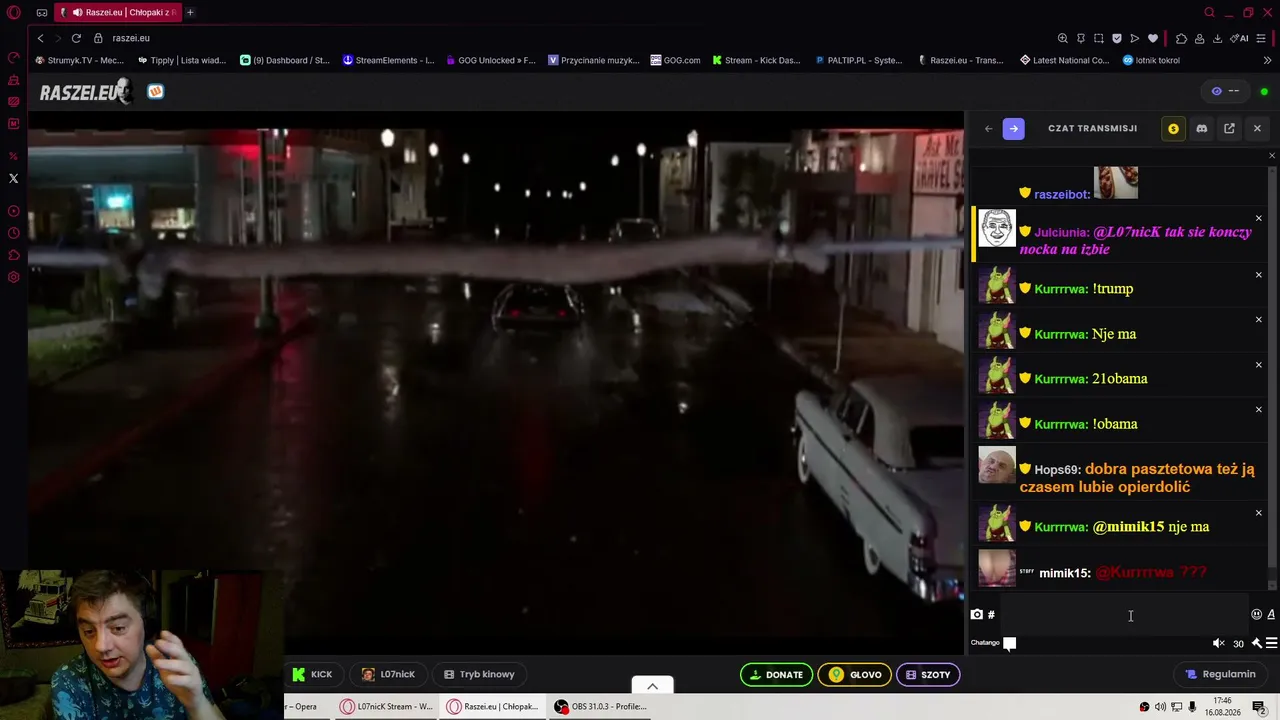Open the Opera workspaces icon beside the tab

pos(42,13)
